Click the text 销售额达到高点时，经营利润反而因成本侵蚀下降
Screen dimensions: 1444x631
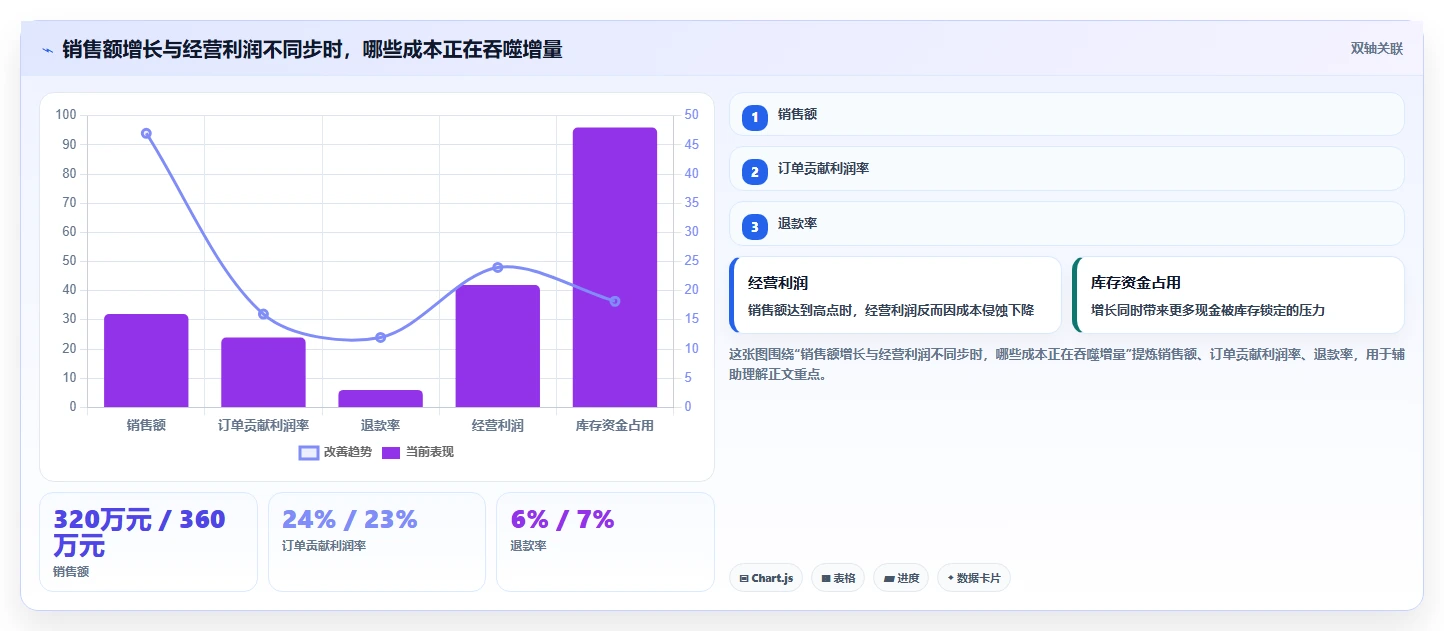coord(891,310)
